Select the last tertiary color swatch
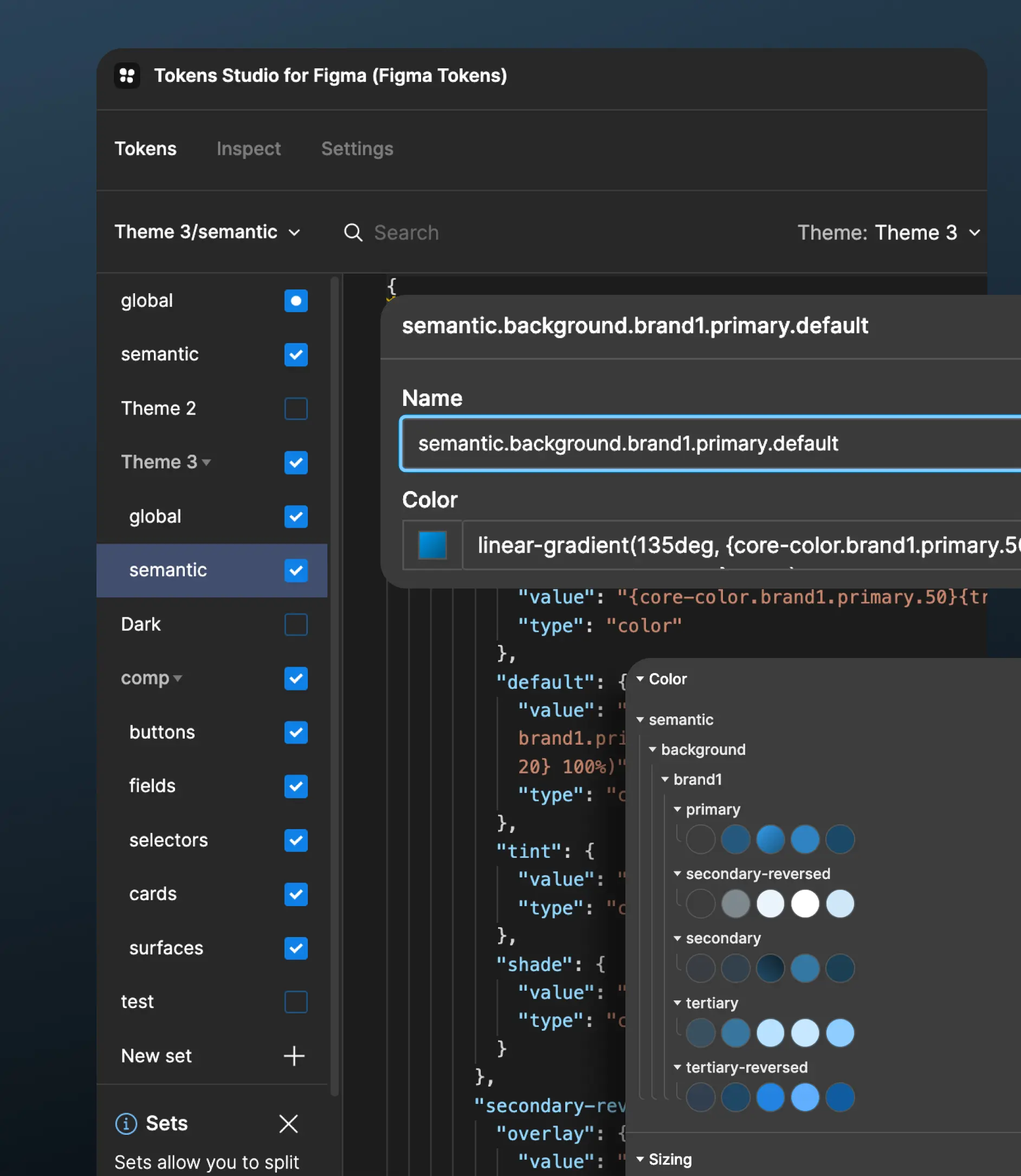The width and height of the screenshot is (1021, 1176). pyautogui.click(x=840, y=1033)
